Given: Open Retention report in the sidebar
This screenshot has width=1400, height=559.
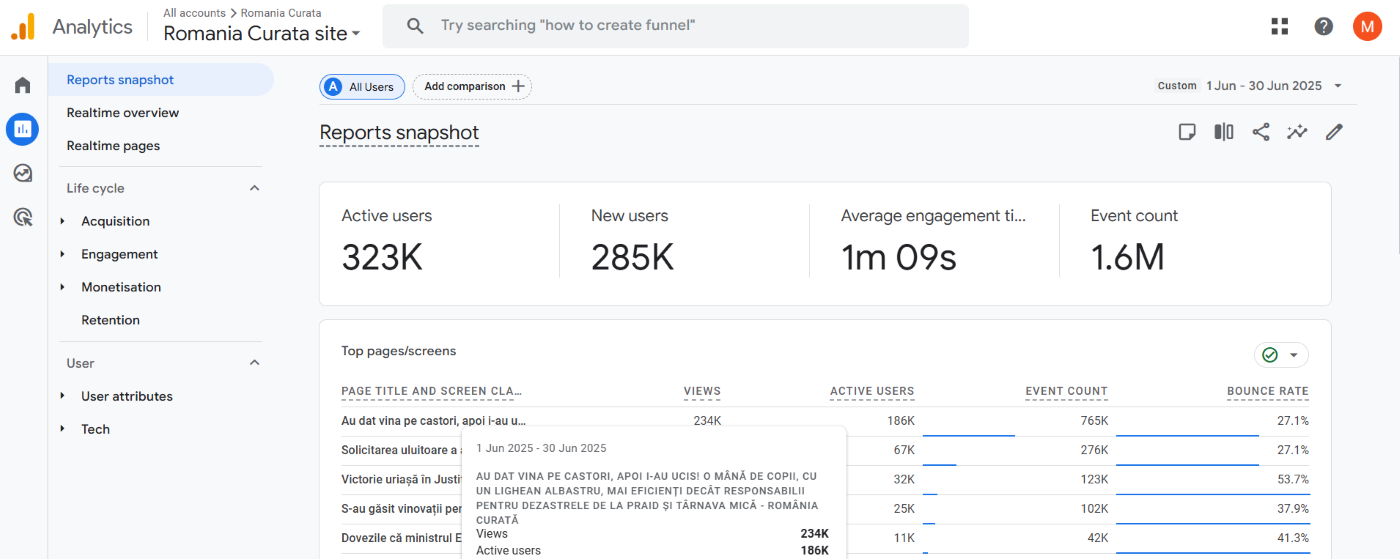Looking at the screenshot, I should tap(110, 320).
